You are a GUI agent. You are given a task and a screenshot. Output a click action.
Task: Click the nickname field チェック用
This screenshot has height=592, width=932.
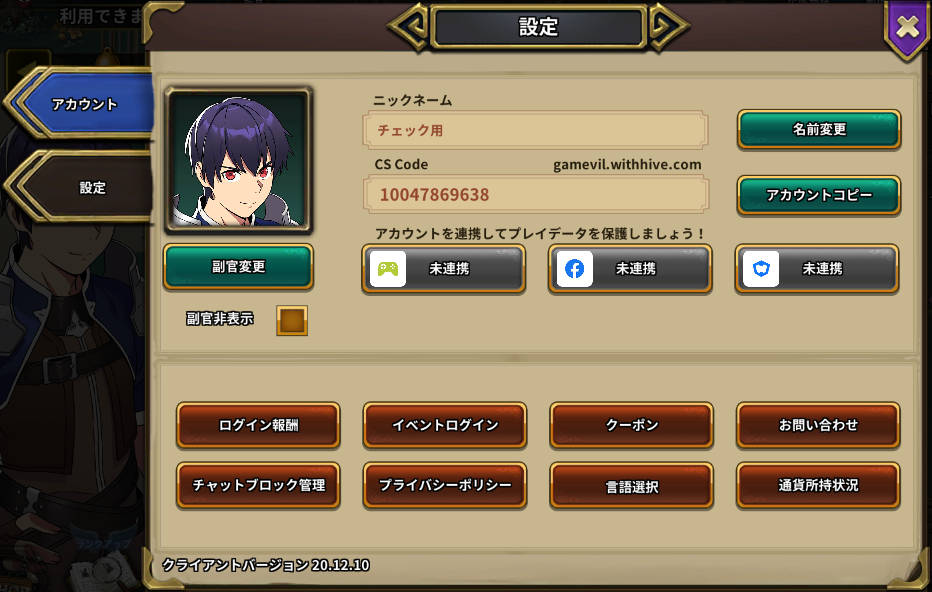536,130
